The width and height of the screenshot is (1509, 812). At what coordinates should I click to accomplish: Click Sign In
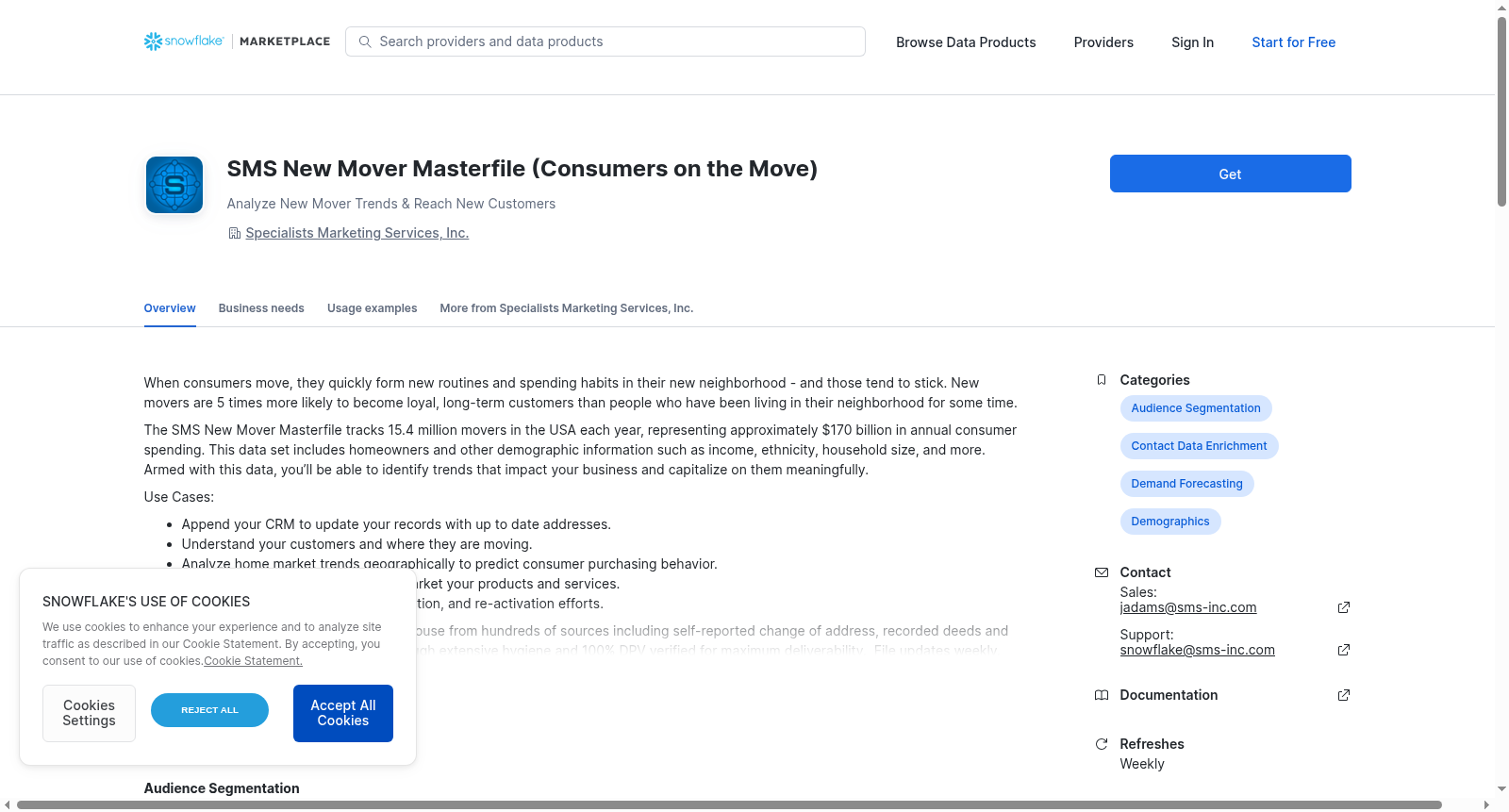tap(1192, 42)
